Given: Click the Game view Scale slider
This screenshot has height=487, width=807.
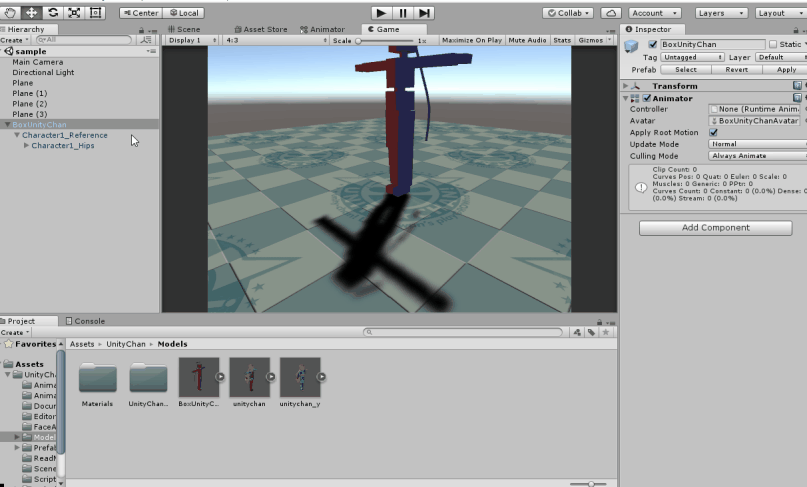Looking at the screenshot, I should coord(385,41).
